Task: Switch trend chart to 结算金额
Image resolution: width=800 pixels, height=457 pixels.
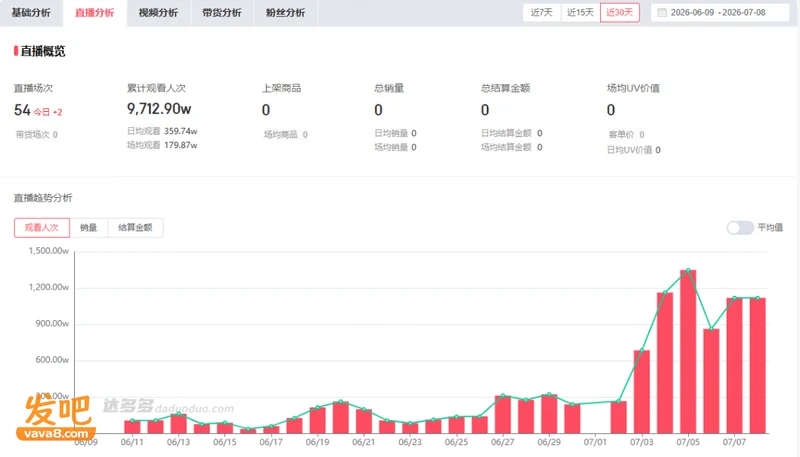Action: tap(135, 227)
